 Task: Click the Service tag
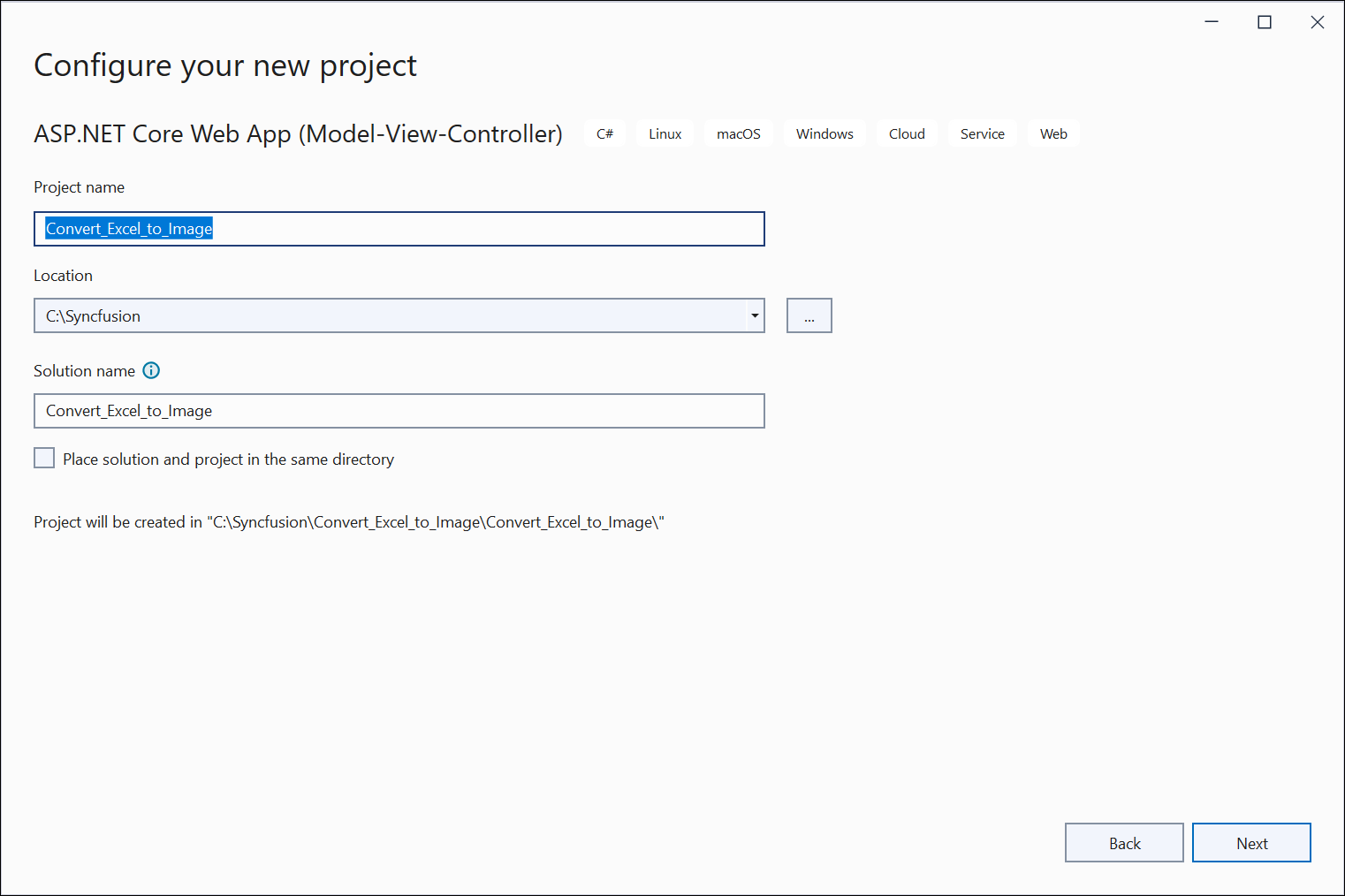(x=983, y=133)
